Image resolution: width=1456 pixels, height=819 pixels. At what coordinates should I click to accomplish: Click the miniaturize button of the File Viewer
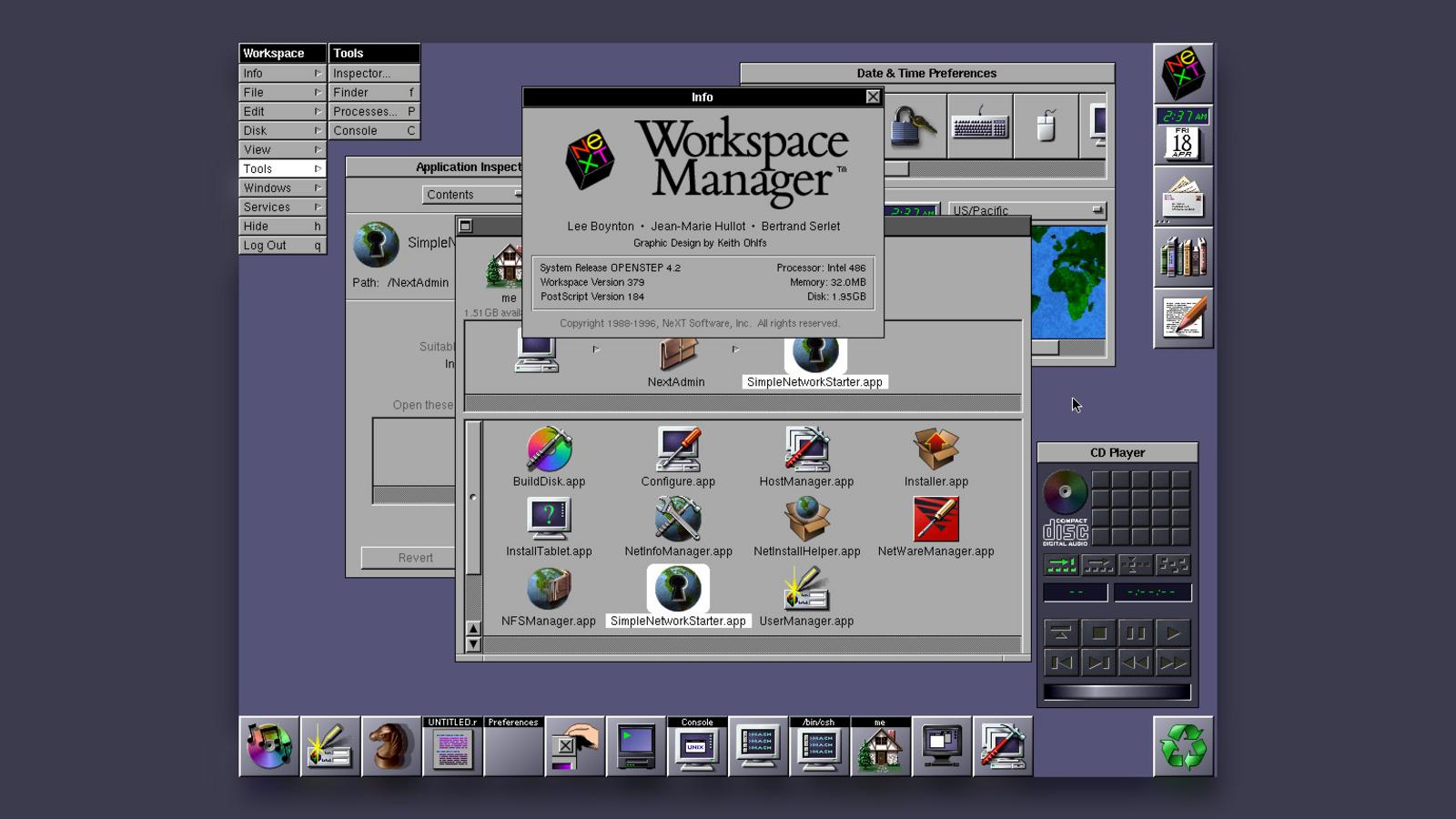(466, 226)
